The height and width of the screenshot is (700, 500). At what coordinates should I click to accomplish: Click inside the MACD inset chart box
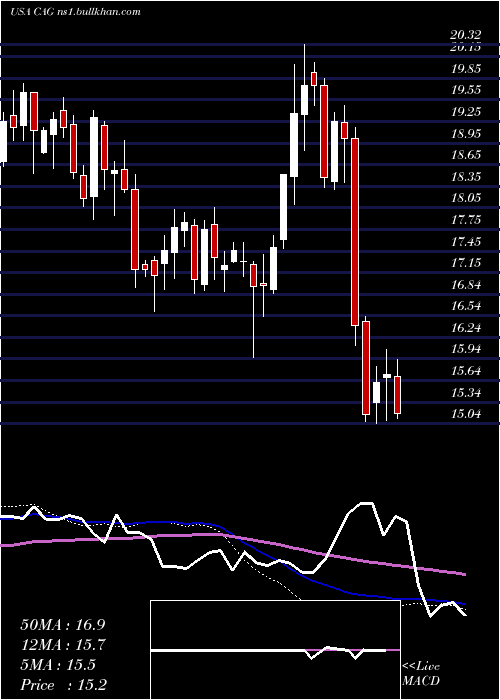[275, 650]
